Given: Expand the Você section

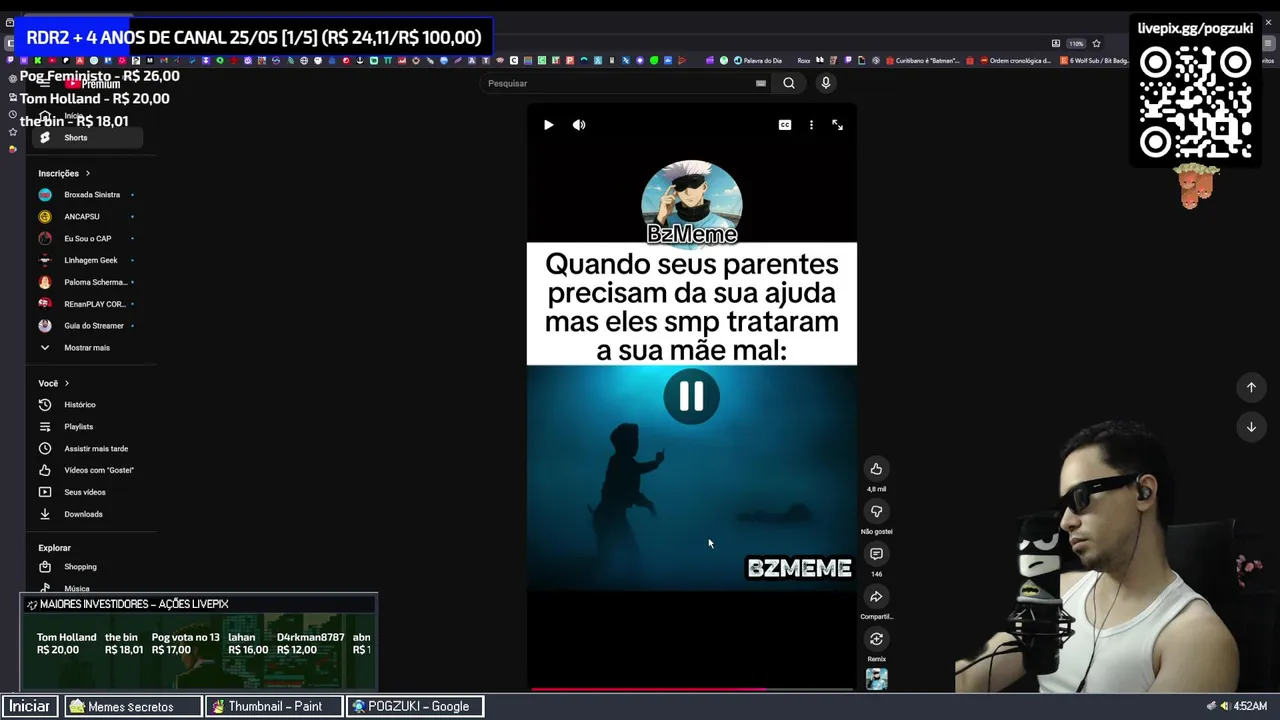Looking at the screenshot, I should 54,383.
